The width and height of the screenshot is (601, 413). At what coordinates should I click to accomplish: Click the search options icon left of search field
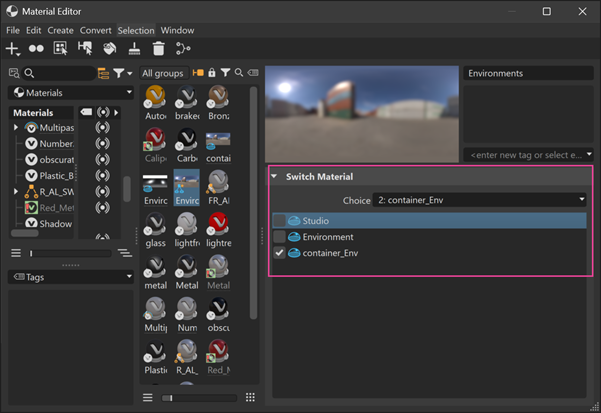(14, 73)
